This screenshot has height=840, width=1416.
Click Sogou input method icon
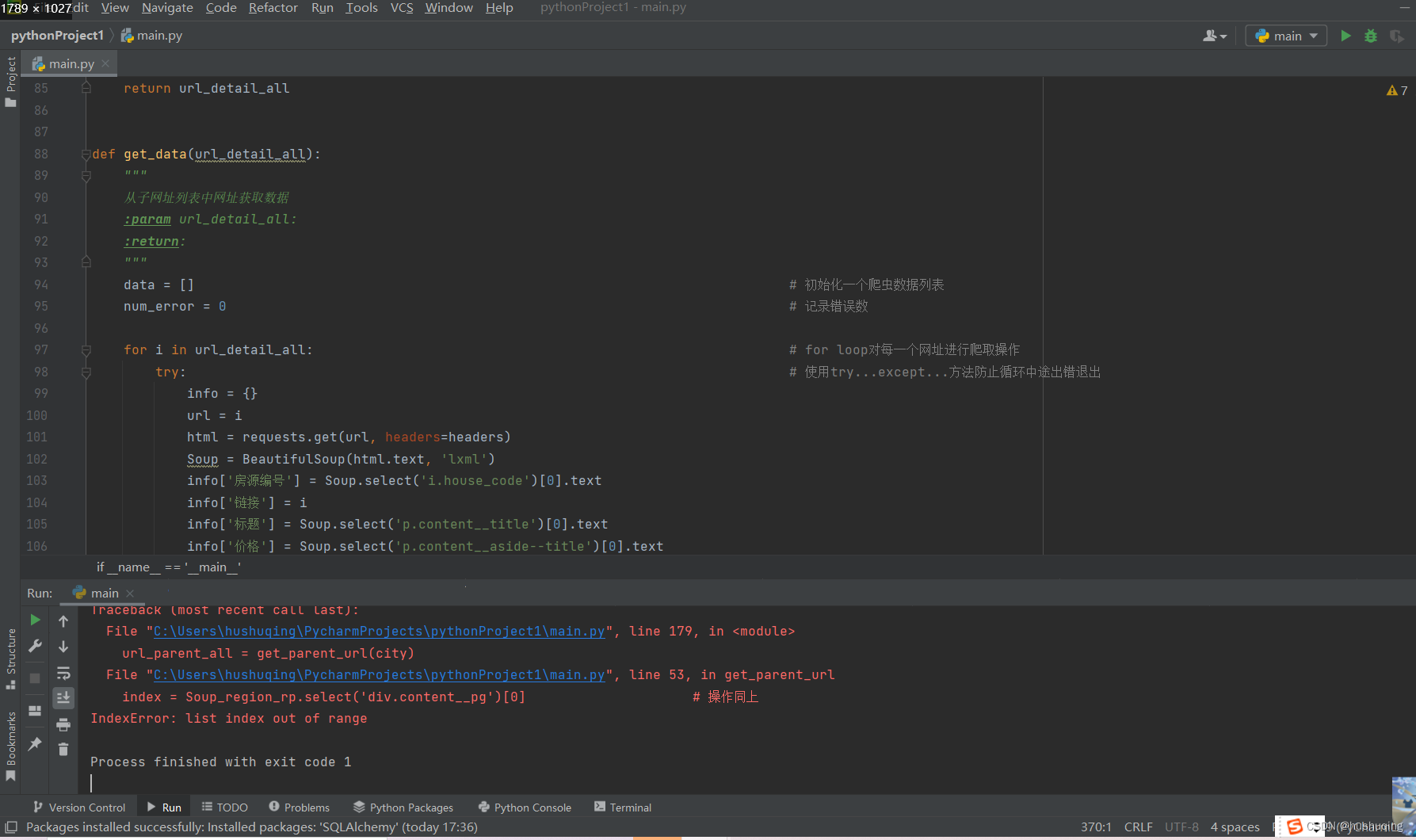pos(1294,827)
